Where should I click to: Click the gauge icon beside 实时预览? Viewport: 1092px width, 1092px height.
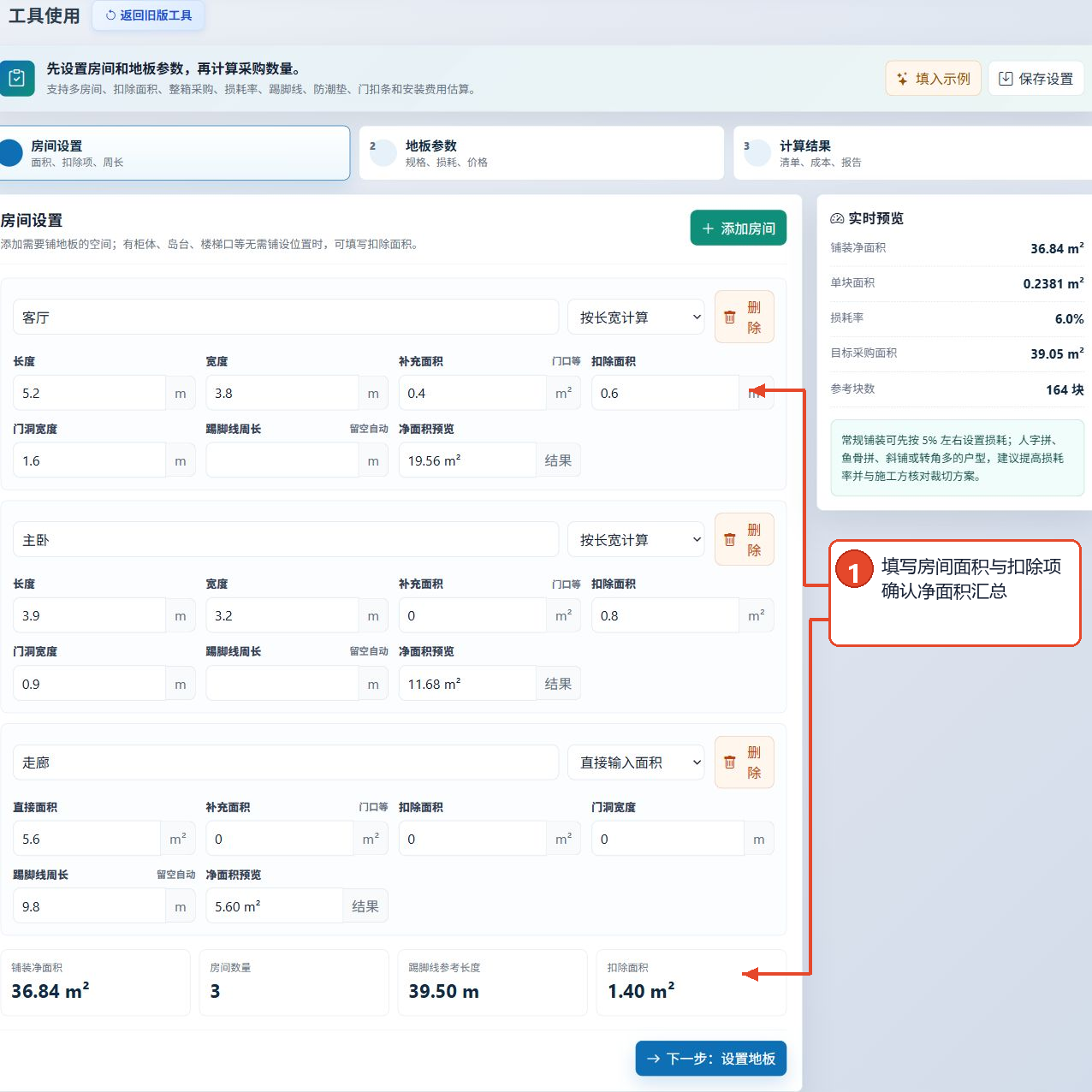837,219
